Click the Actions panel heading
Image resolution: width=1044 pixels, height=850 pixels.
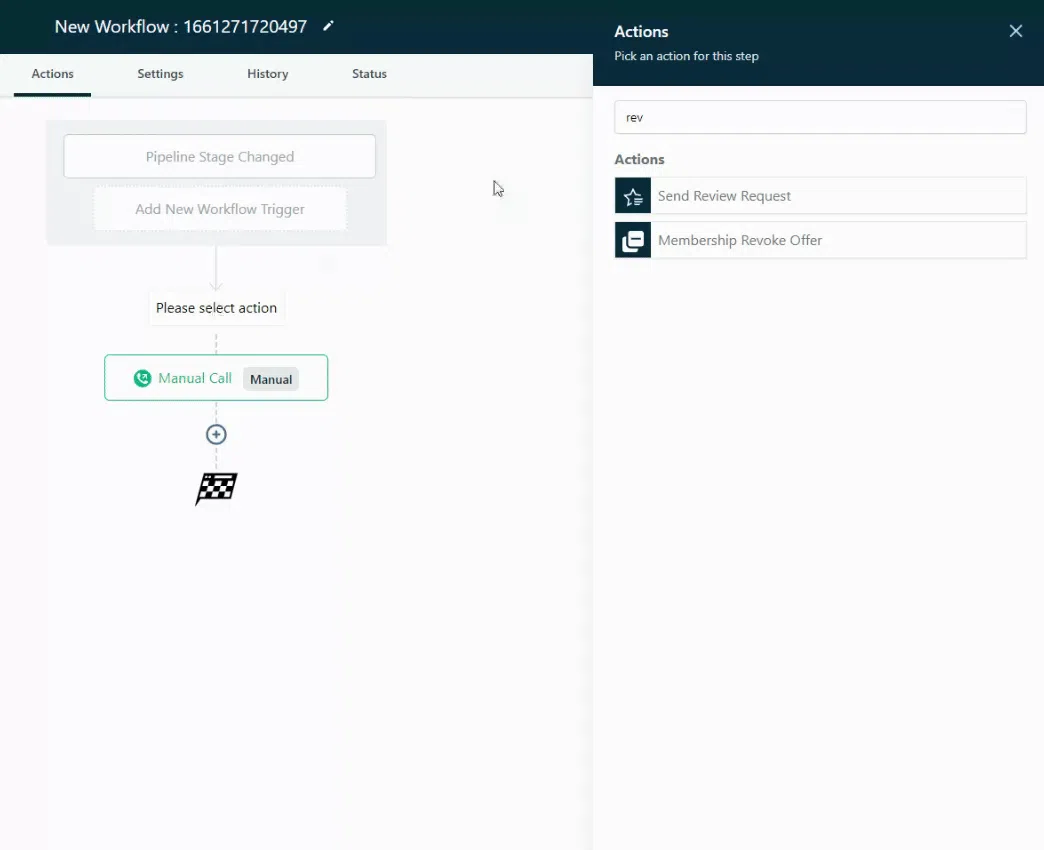pyautogui.click(x=641, y=31)
